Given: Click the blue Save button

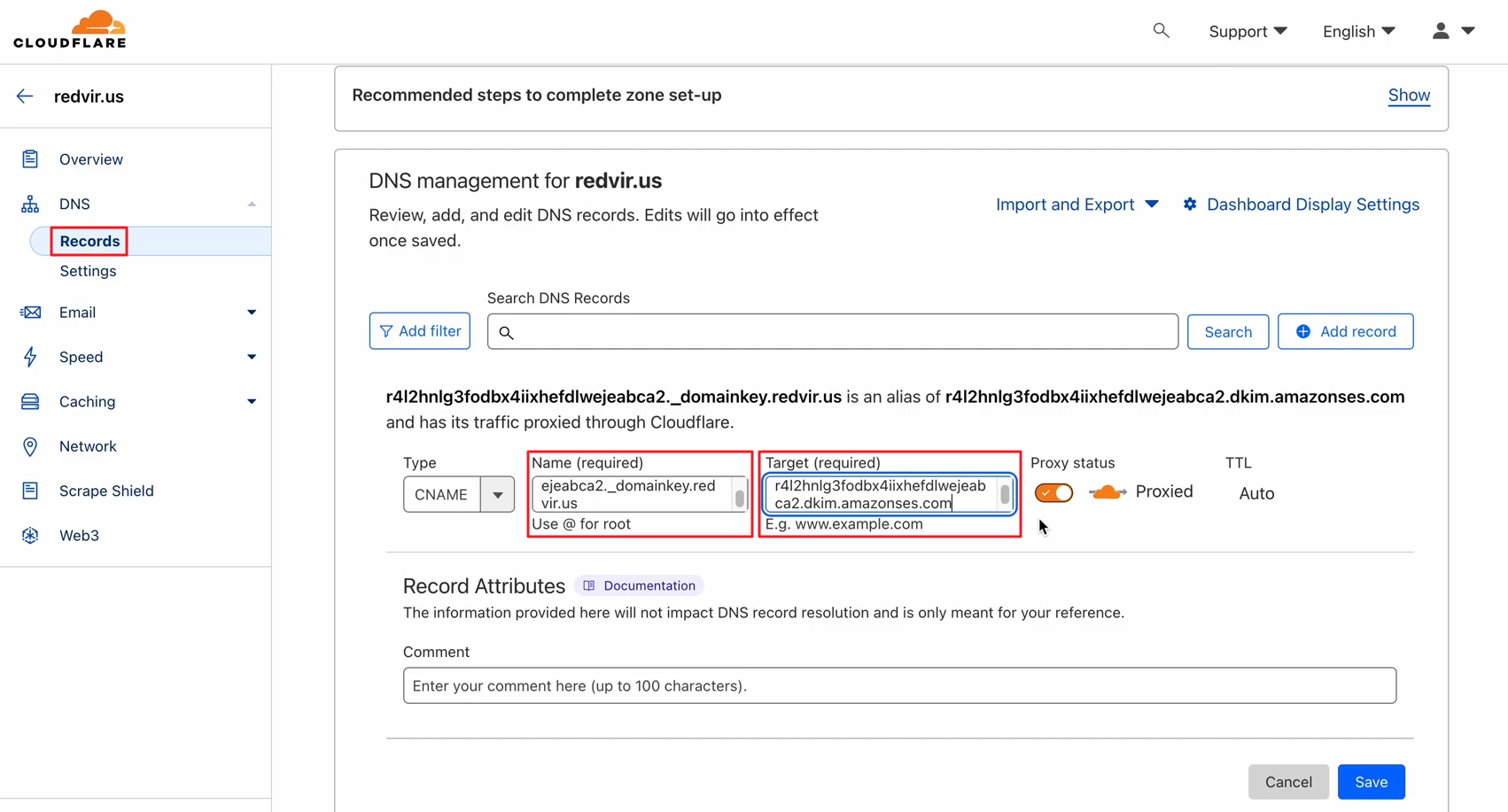Looking at the screenshot, I should 1370,782.
